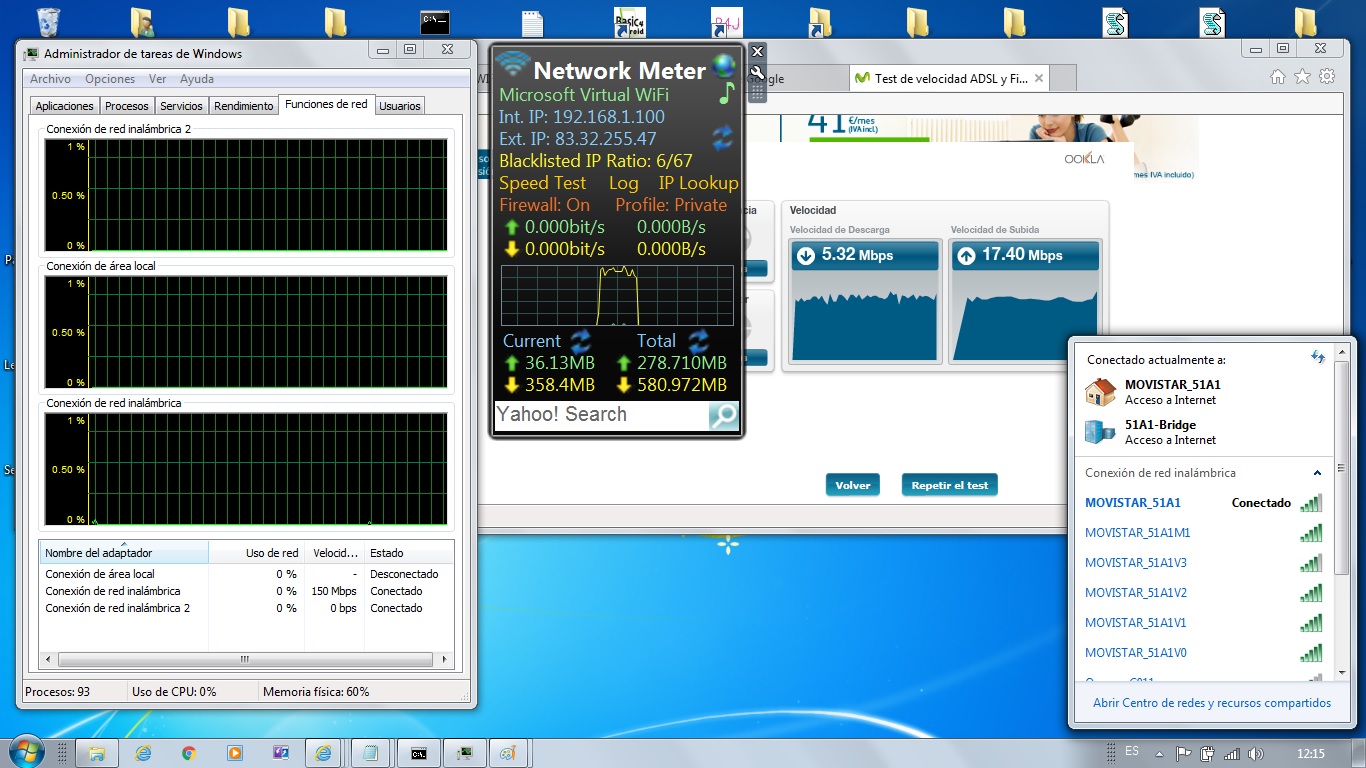Click the 51A1-Bridge network icon
The image size is (1366, 768).
pyautogui.click(x=1100, y=431)
